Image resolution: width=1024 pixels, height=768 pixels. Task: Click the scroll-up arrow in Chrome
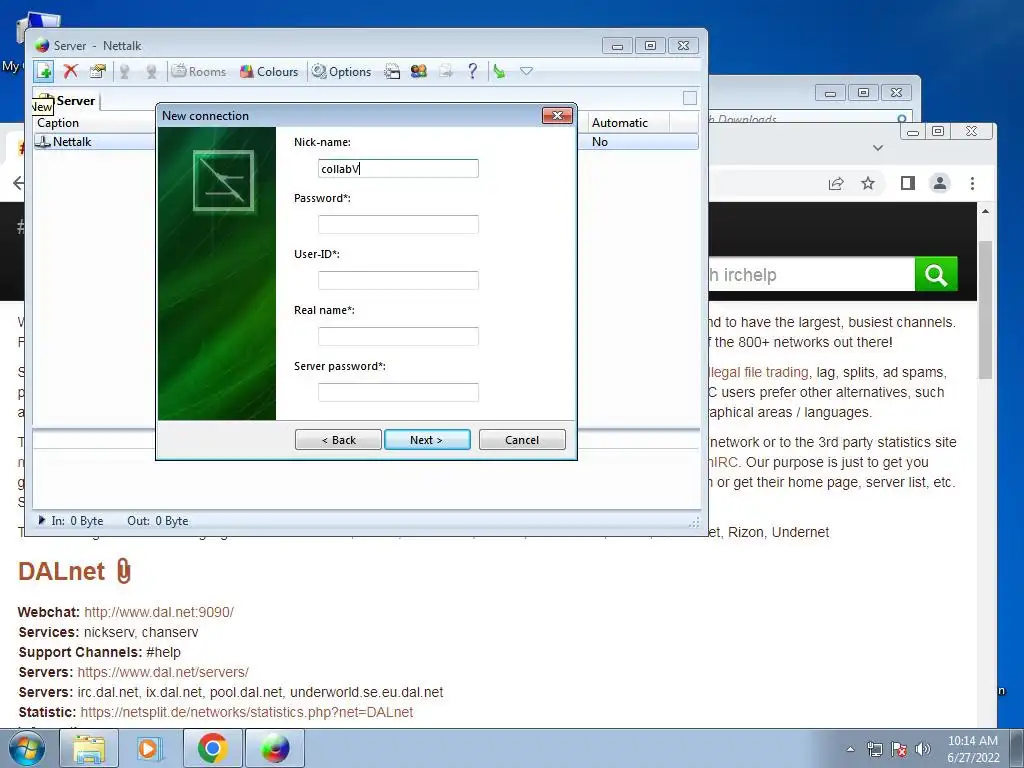click(x=985, y=212)
